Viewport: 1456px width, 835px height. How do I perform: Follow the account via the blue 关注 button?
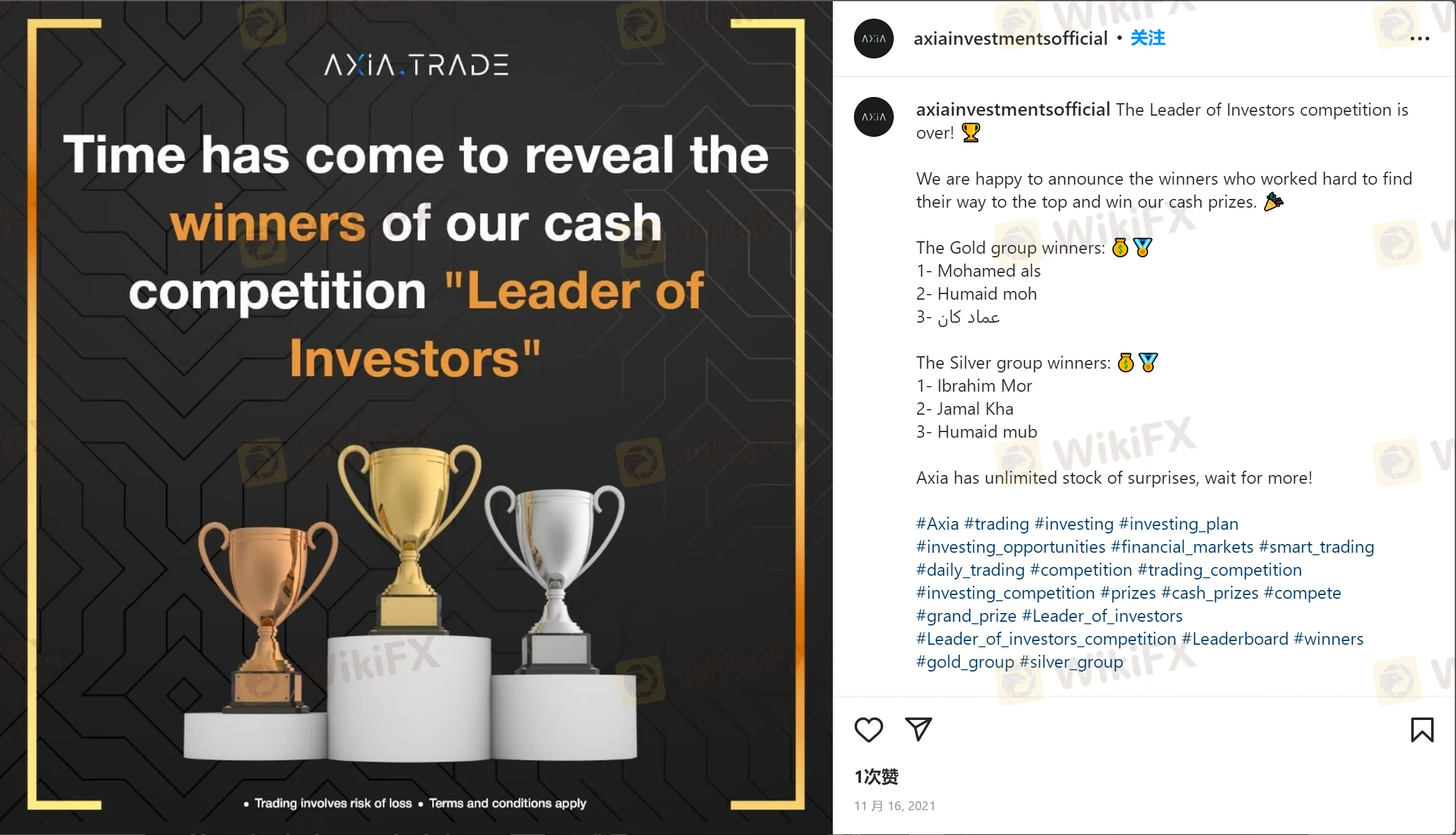1148,39
